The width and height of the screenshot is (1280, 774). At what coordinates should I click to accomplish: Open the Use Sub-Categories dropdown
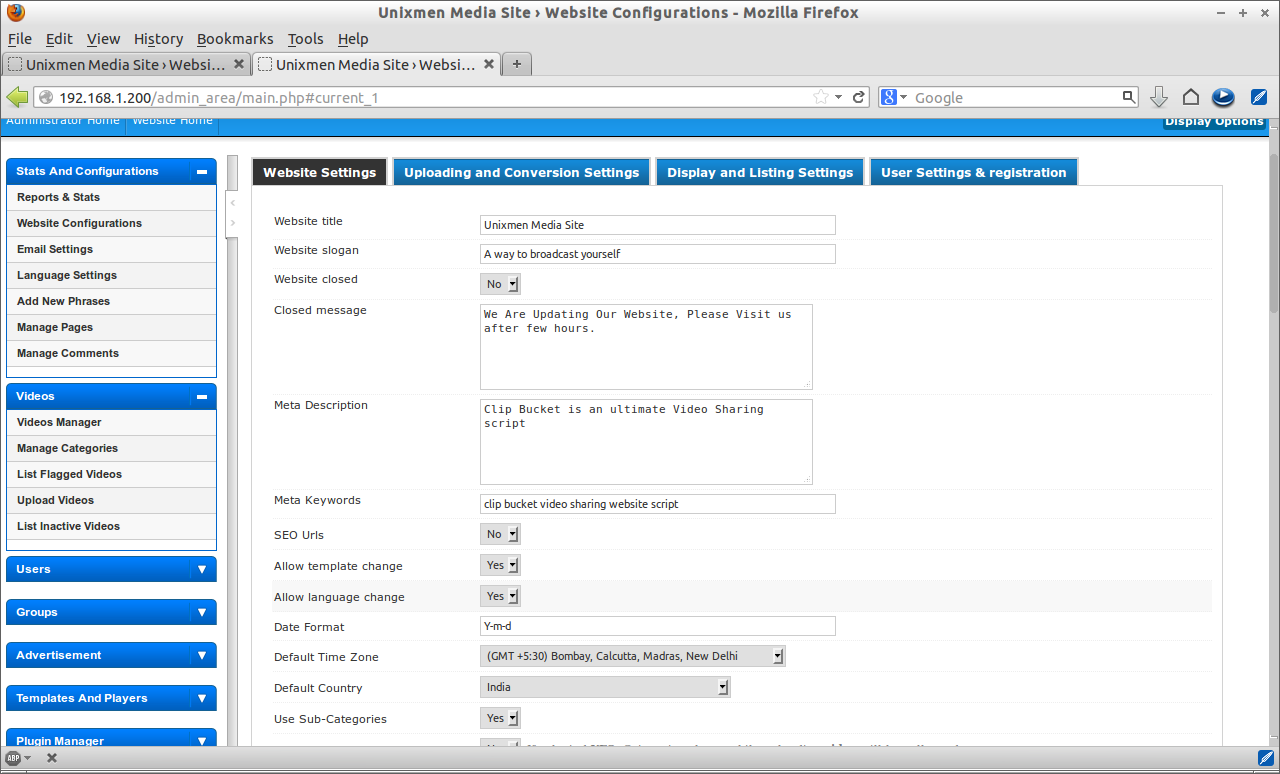tap(500, 718)
